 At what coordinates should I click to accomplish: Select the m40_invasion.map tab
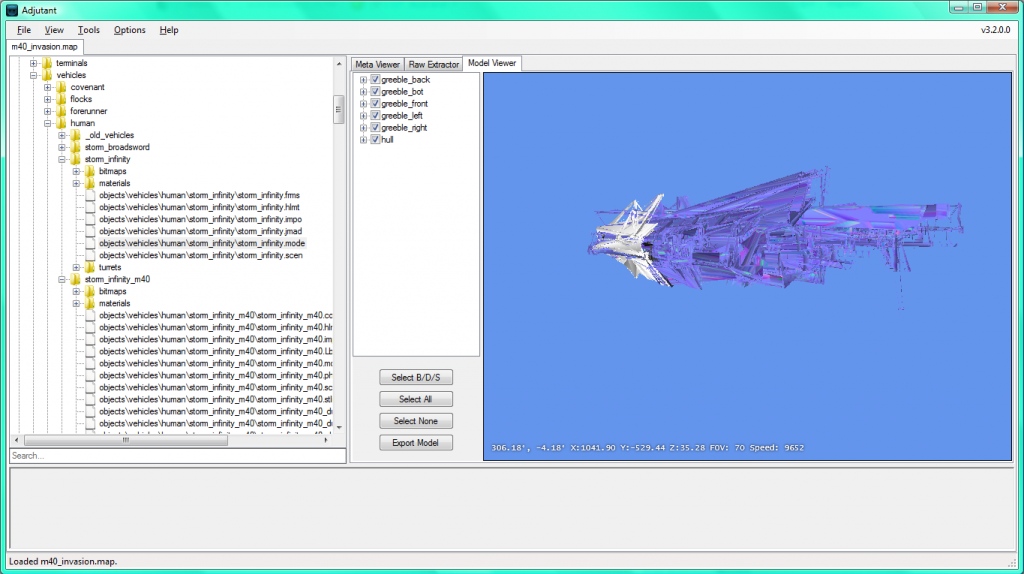coord(44,47)
